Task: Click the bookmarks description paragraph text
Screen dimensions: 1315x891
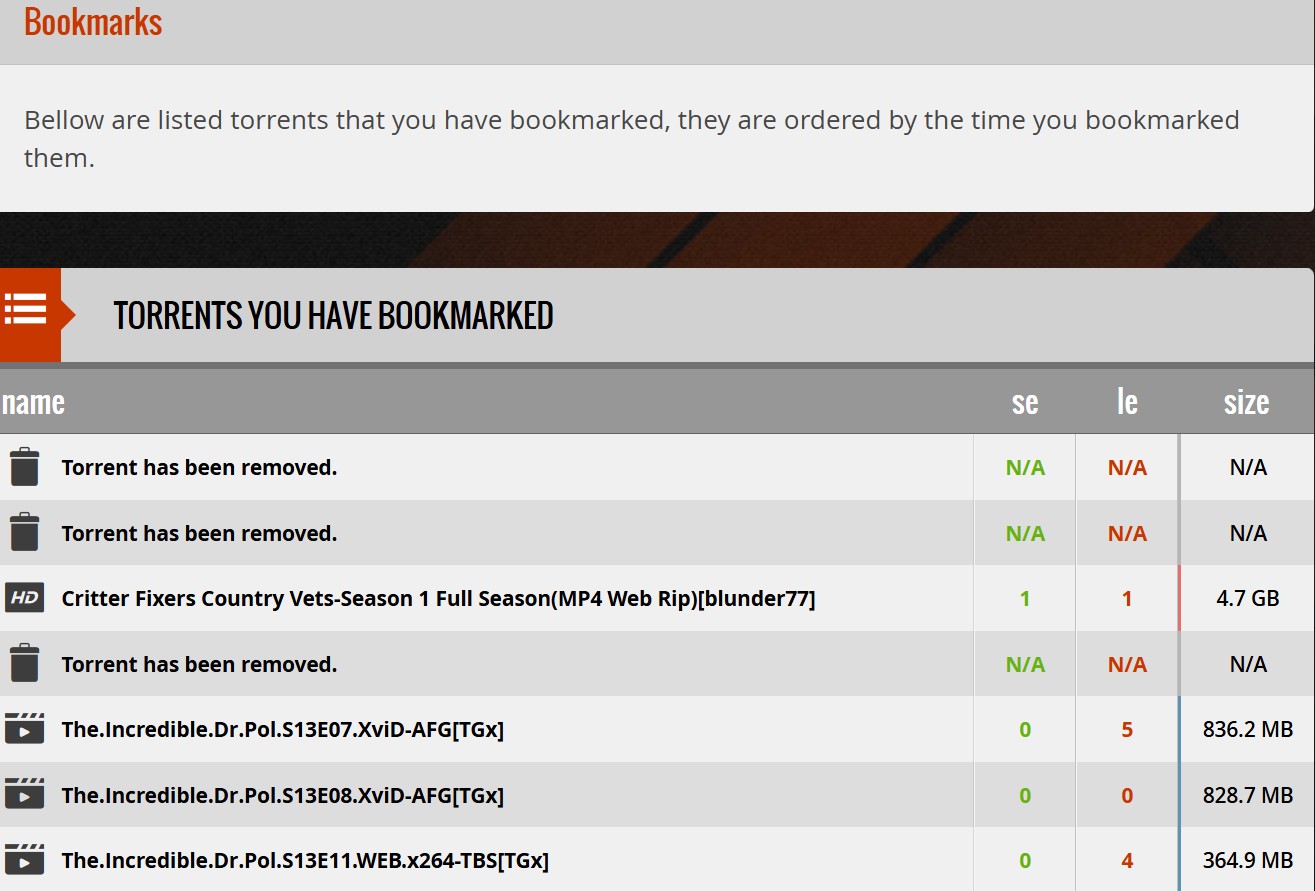Action: click(x=632, y=139)
